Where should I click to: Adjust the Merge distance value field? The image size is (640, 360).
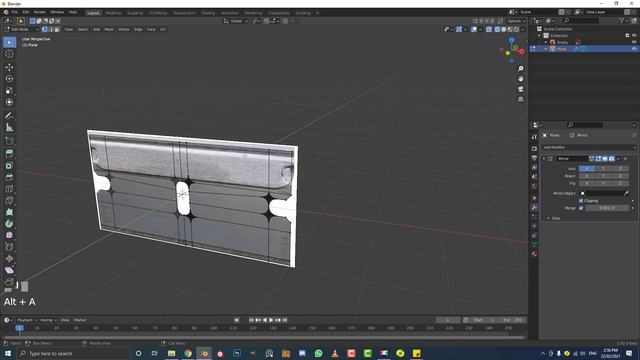pos(607,208)
